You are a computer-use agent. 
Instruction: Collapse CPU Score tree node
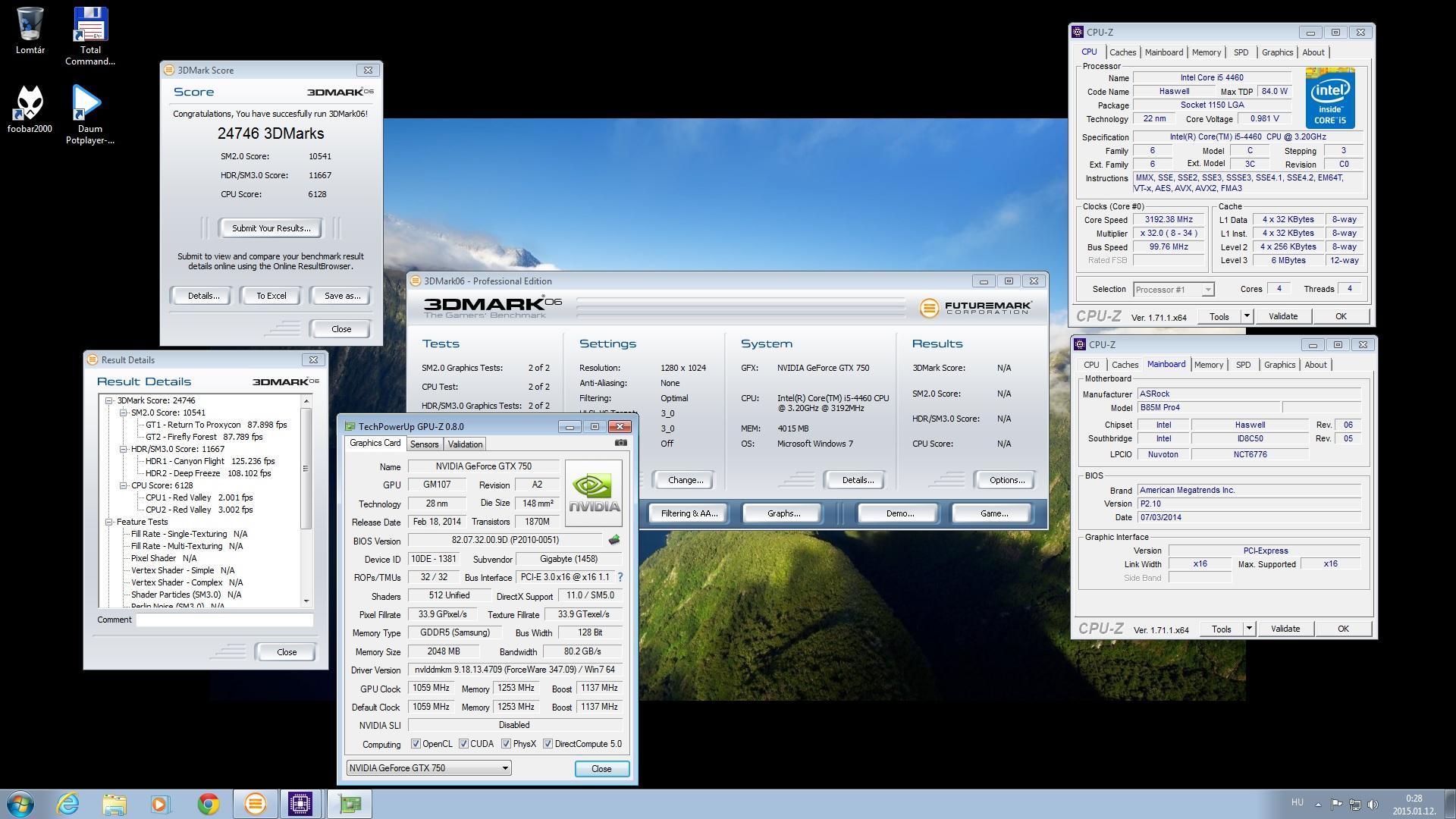coord(123,485)
